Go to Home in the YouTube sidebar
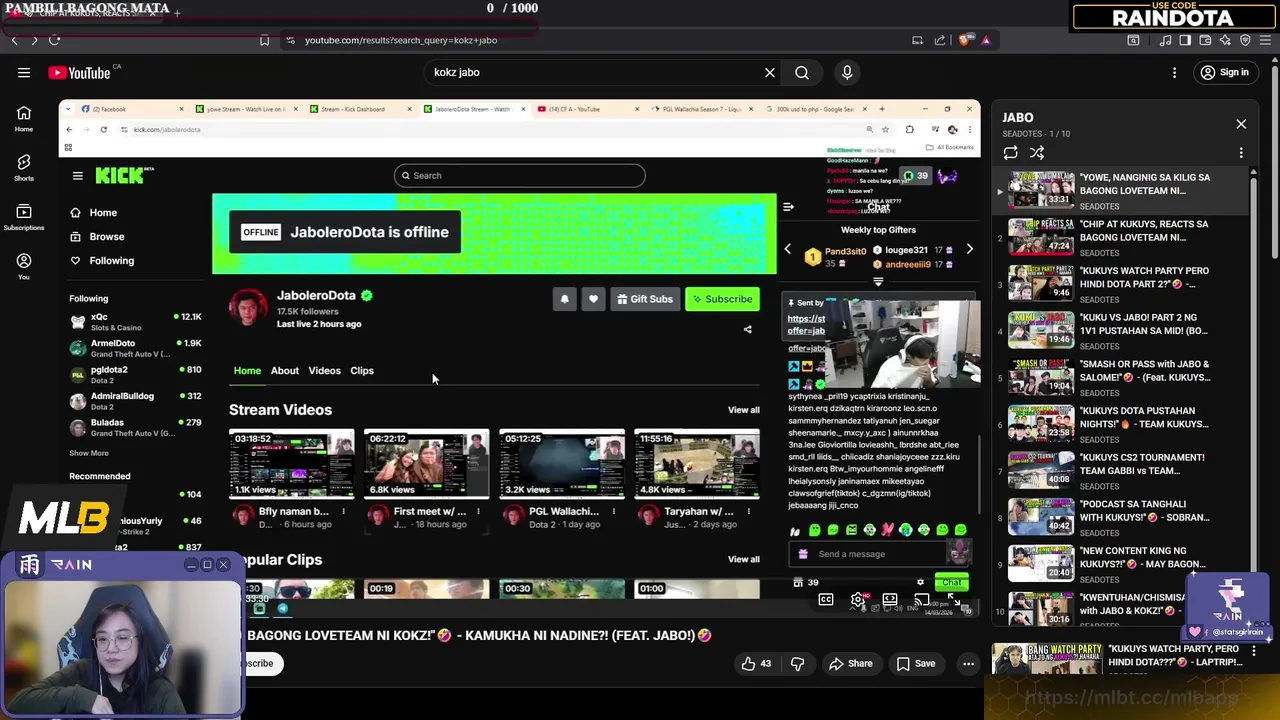Viewport: 1280px width, 720px height. point(24,118)
